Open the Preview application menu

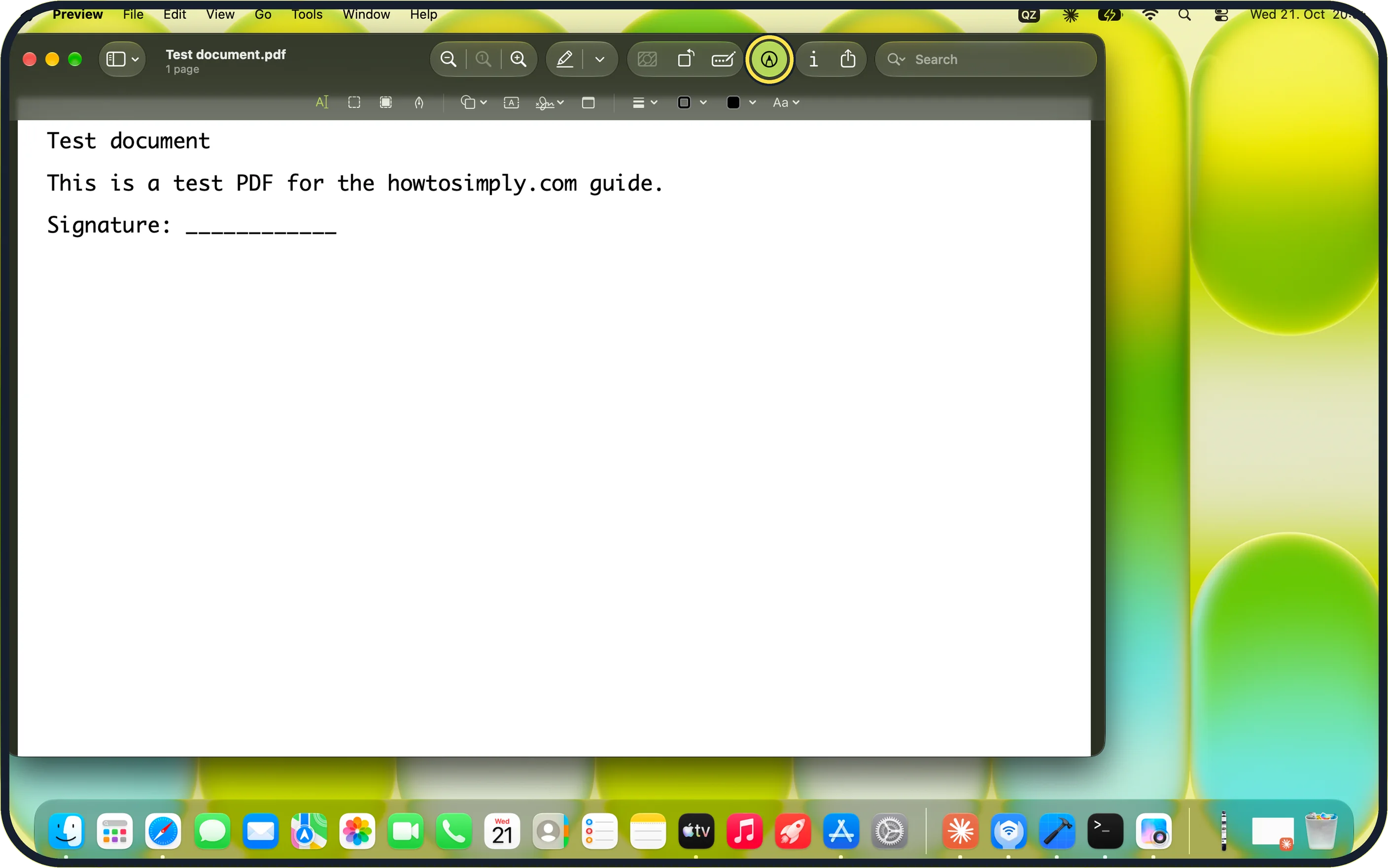click(x=77, y=14)
